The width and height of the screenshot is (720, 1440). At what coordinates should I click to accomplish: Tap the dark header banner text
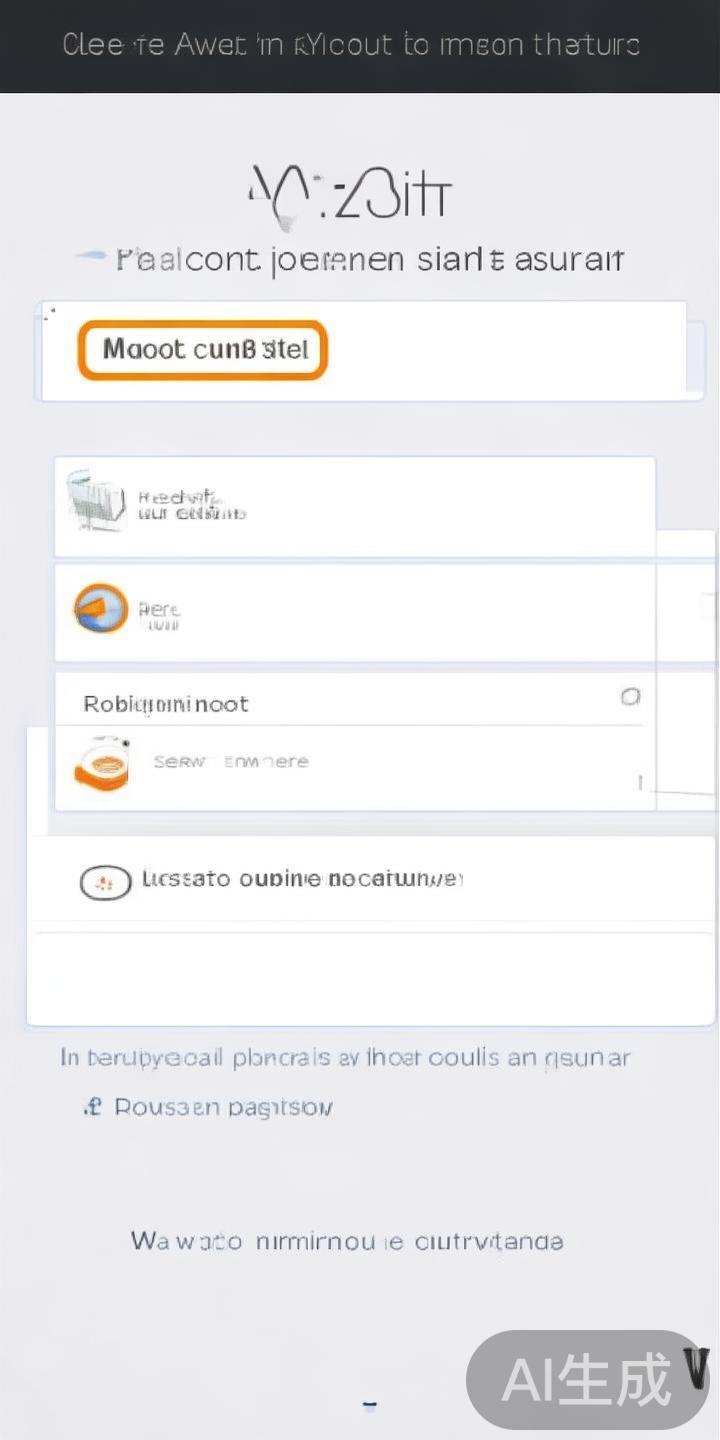click(351, 45)
